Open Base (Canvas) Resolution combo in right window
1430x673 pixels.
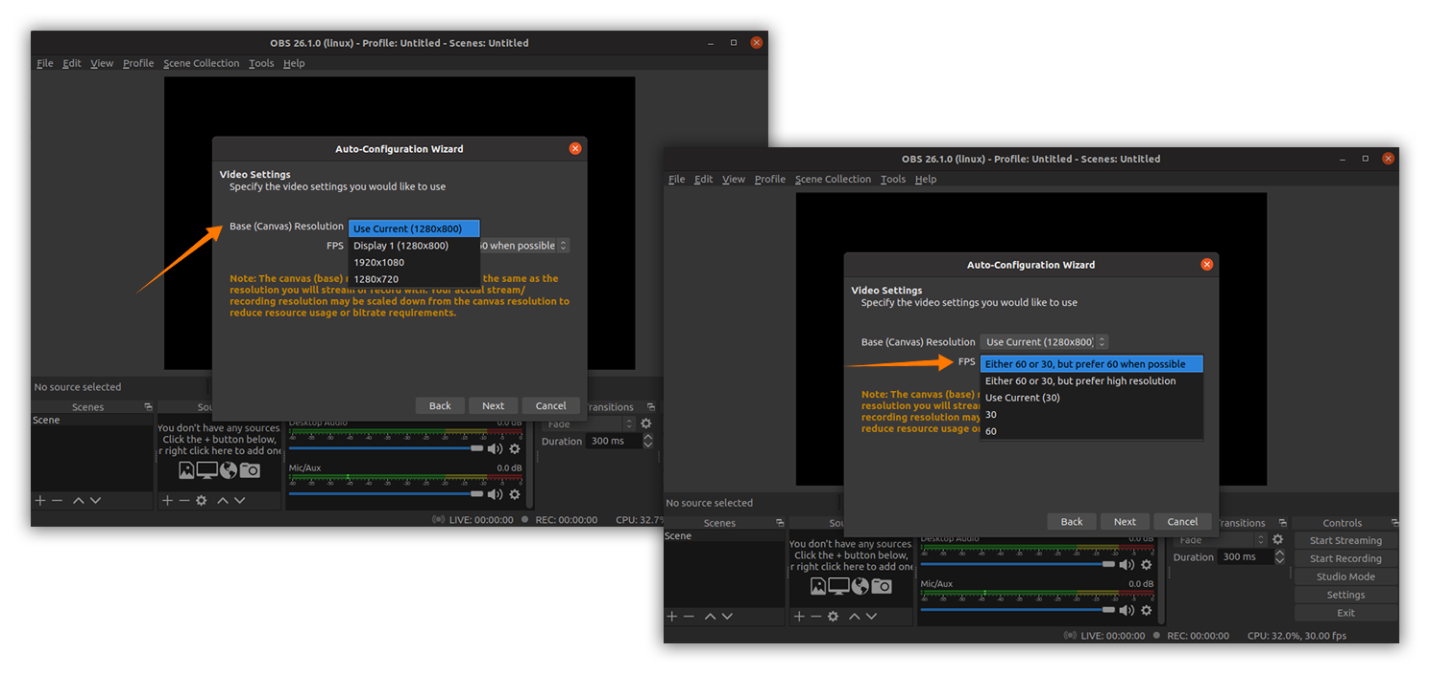pos(1044,342)
